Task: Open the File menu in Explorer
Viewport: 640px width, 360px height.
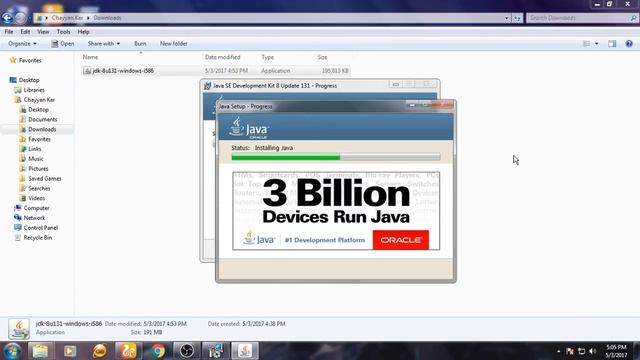Action: tap(9, 32)
